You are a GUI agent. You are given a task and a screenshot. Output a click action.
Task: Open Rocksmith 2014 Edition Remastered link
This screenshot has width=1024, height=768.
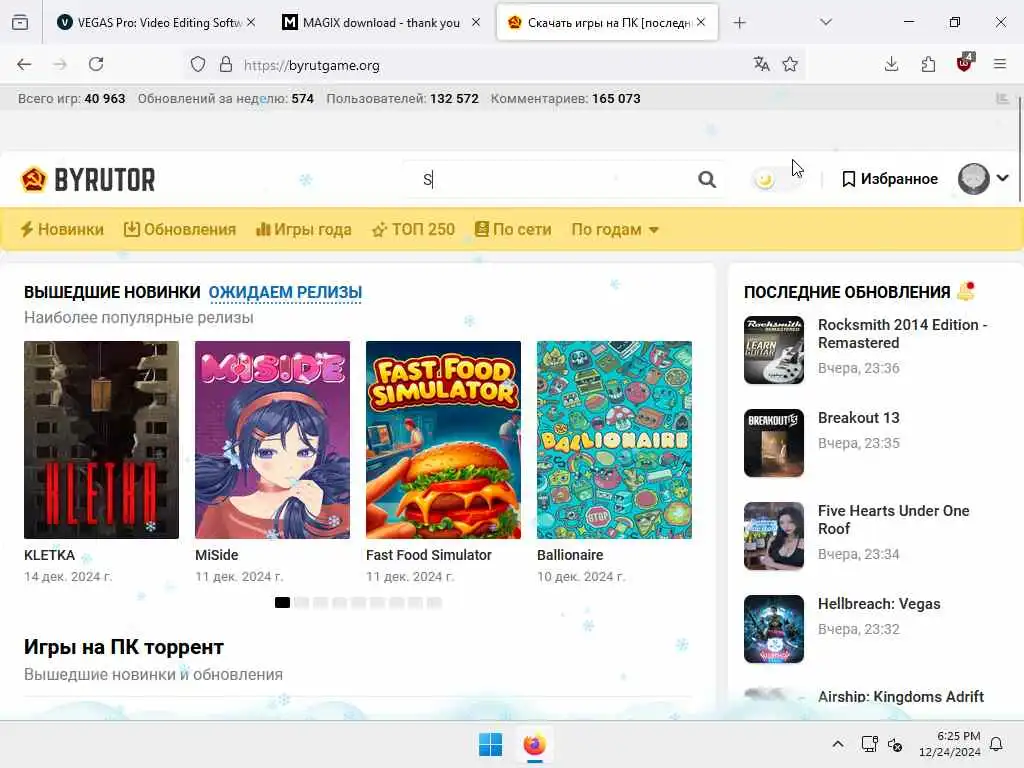point(902,334)
